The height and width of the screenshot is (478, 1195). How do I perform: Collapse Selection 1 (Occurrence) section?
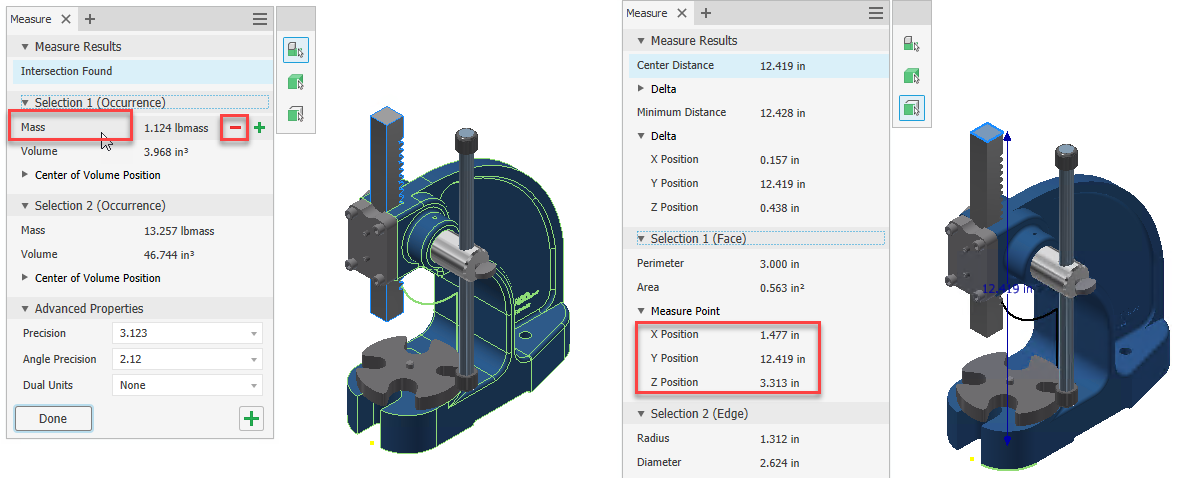pyautogui.click(x=25, y=102)
